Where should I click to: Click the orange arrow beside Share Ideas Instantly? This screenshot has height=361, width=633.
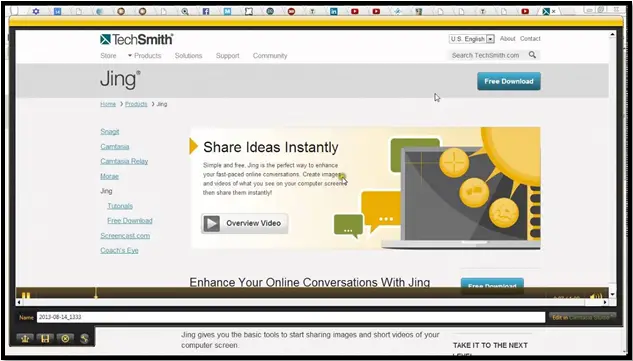tap(193, 146)
